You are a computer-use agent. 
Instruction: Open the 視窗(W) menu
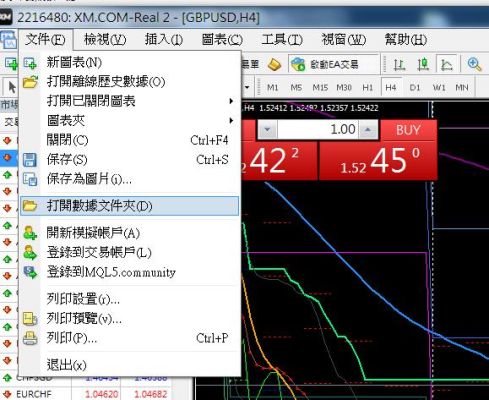(x=343, y=40)
